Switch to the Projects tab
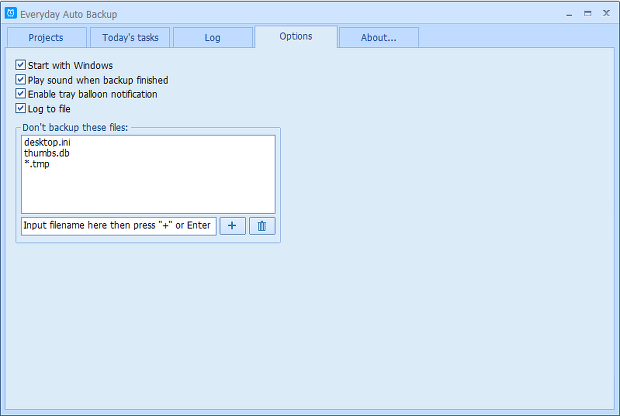 click(47, 38)
